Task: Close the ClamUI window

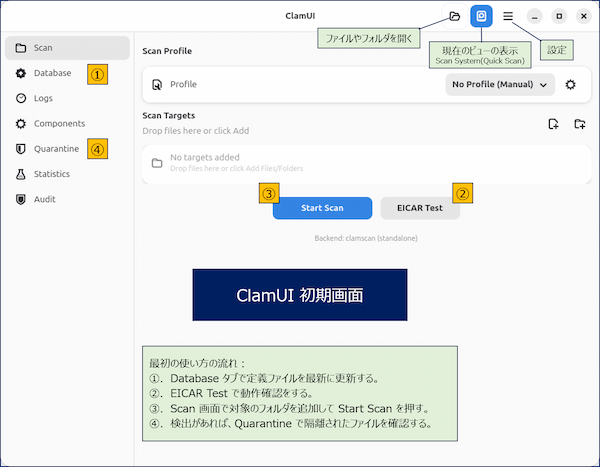Action: click(584, 16)
